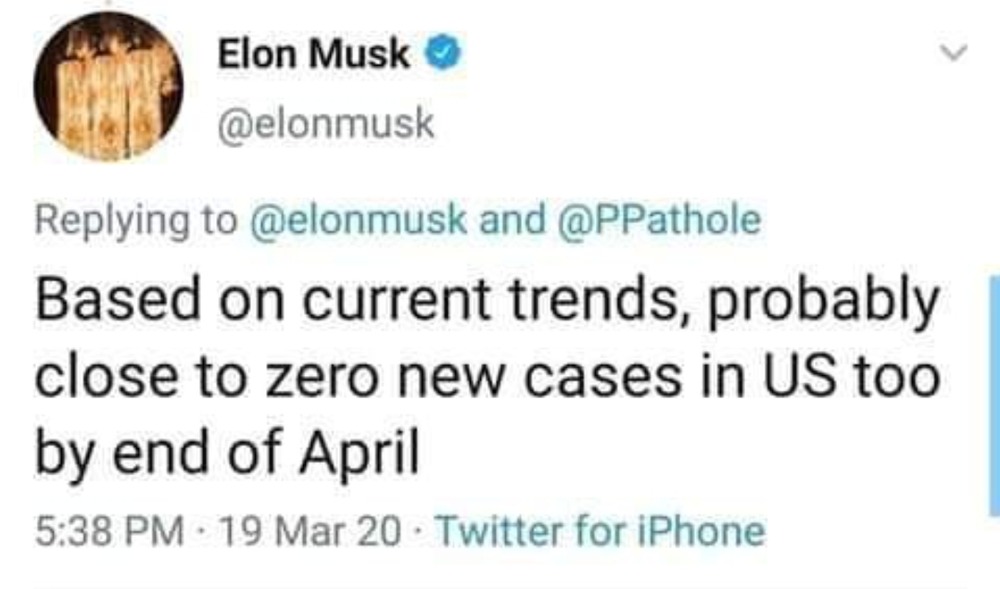This screenshot has width=1000, height=589.
Task: Click the word "and" between the mentions
Action: (506, 221)
